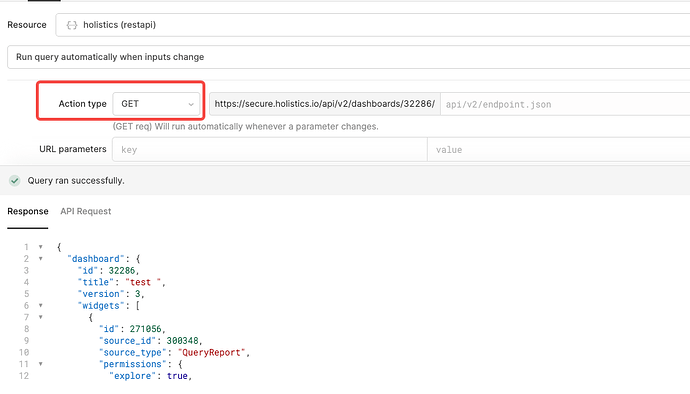
Task: Open the holistics (restapi) resource selector
Action: [372, 25]
